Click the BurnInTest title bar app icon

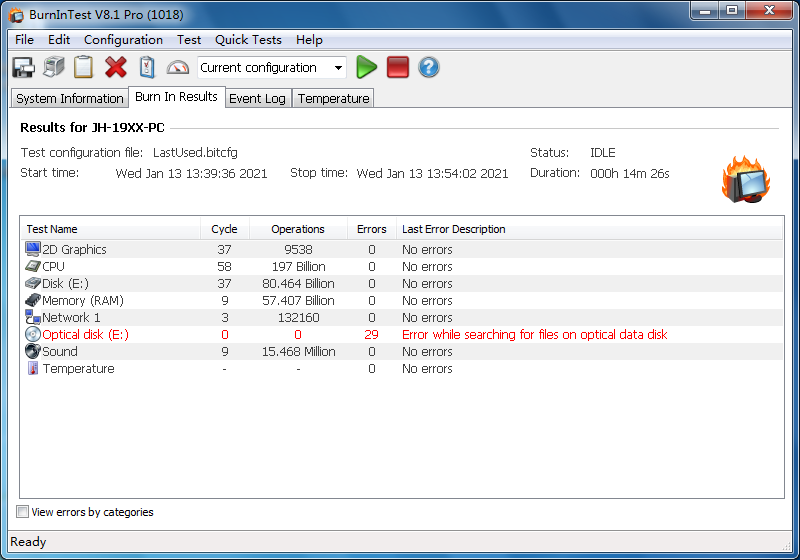[16, 15]
